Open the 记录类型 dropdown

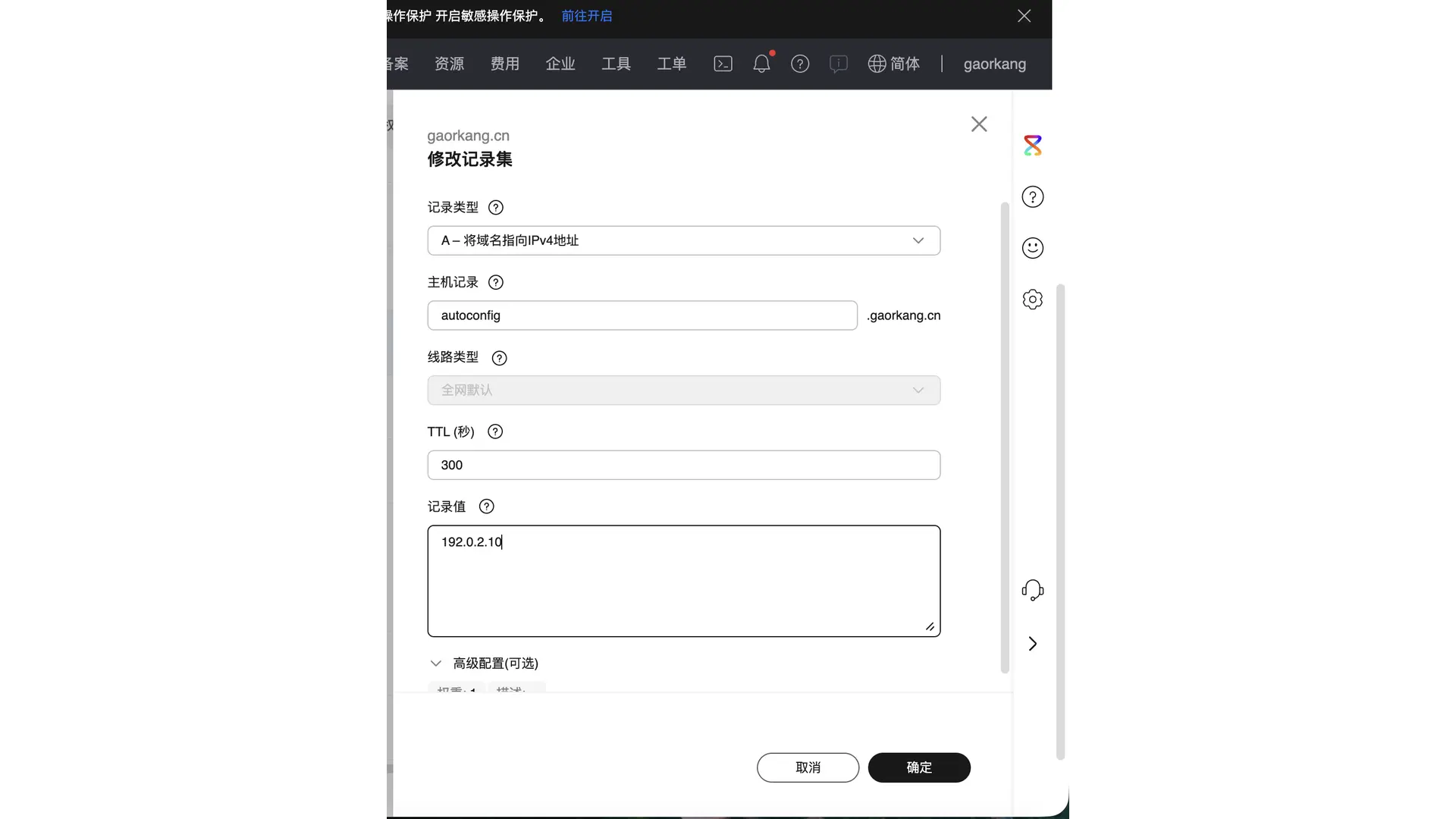(x=683, y=240)
